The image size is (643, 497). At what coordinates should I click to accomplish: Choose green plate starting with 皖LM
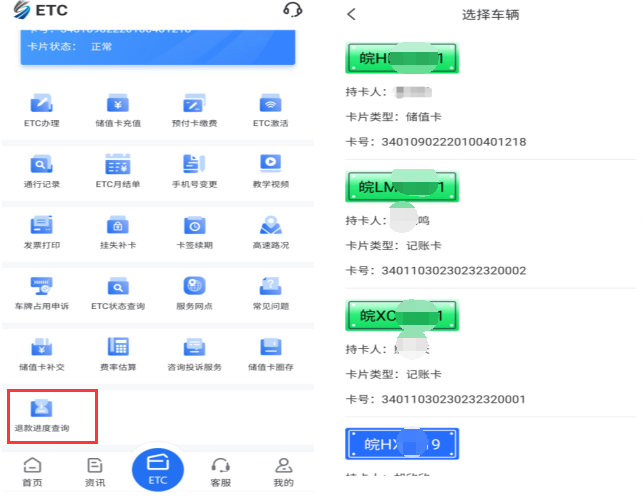[x=402, y=187]
